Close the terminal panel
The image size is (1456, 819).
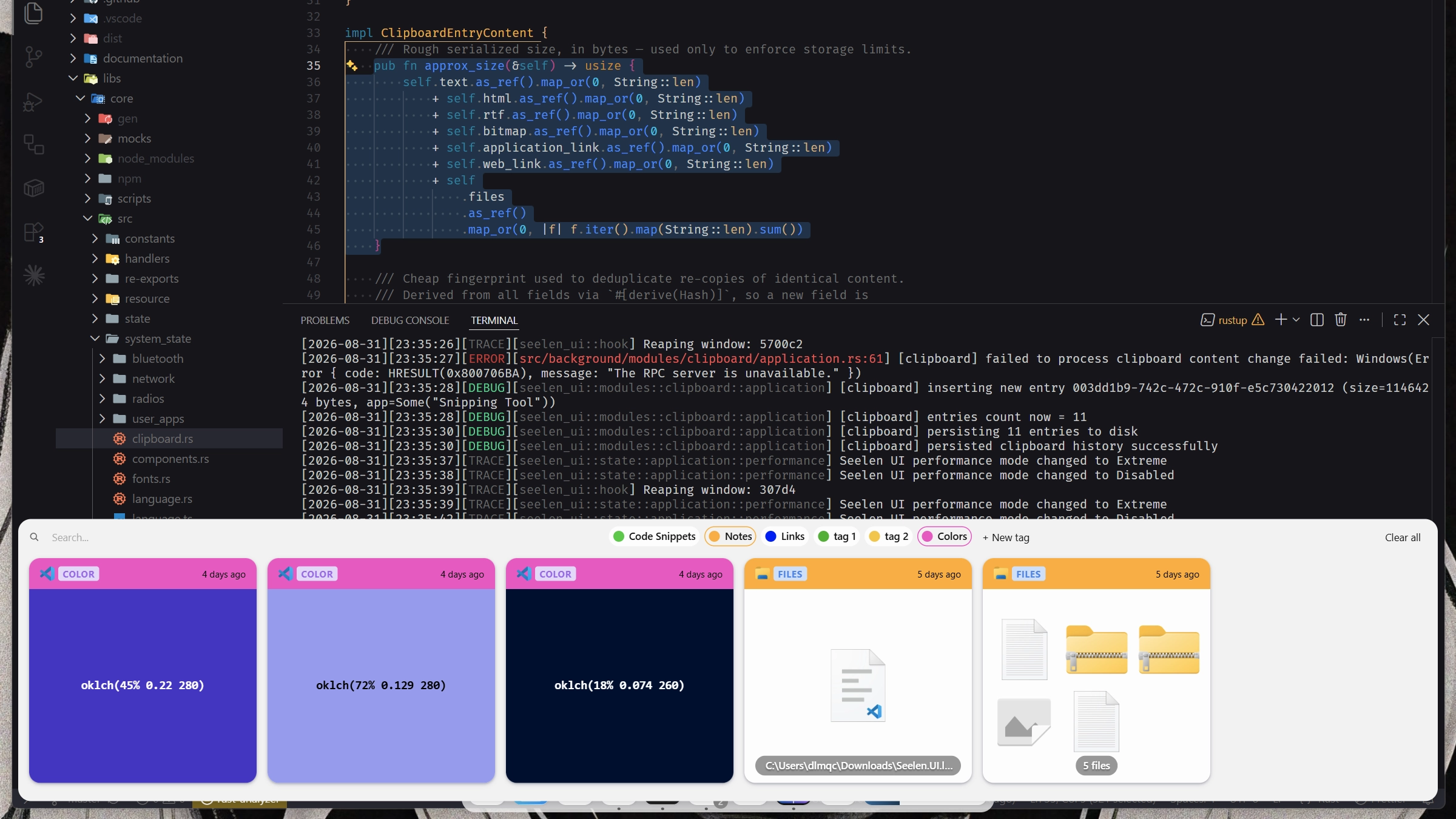pyautogui.click(x=1424, y=320)
